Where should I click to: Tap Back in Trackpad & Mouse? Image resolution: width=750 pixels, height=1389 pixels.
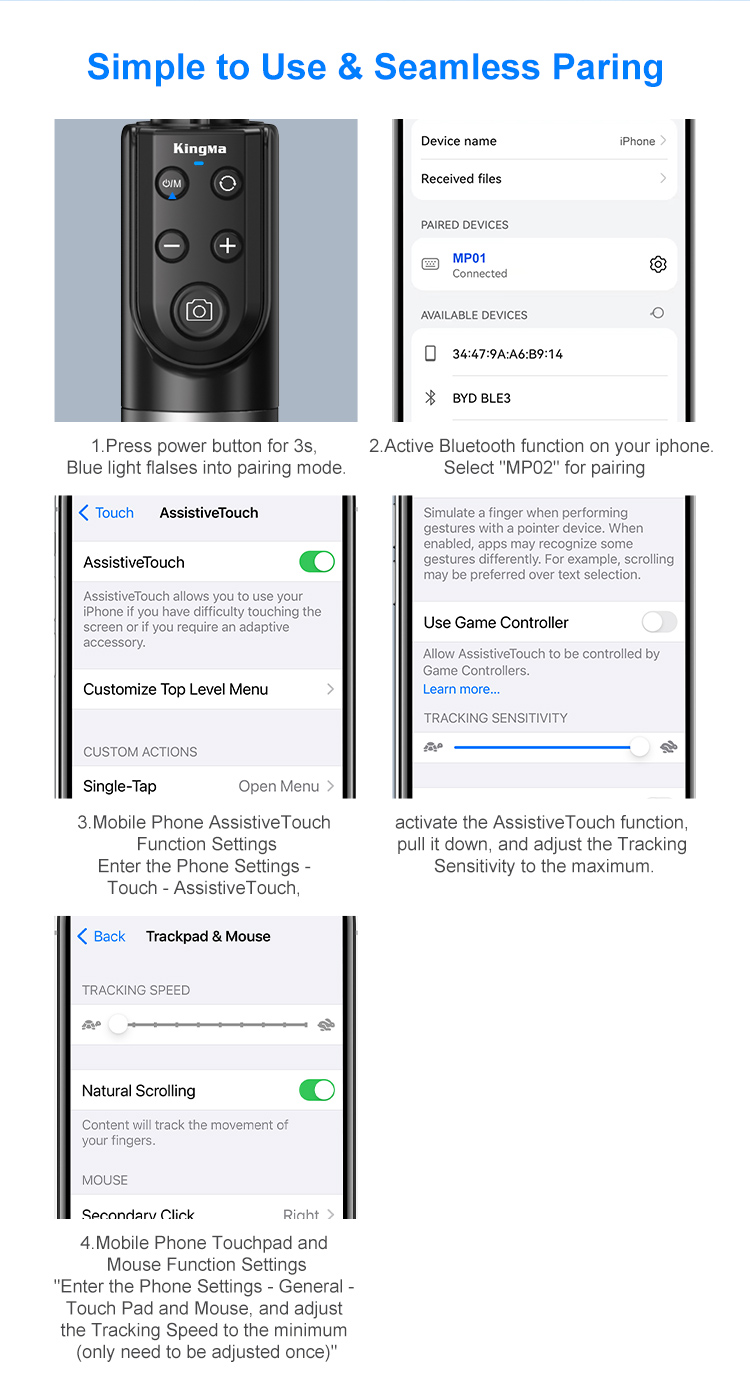(x=102, y=936)
